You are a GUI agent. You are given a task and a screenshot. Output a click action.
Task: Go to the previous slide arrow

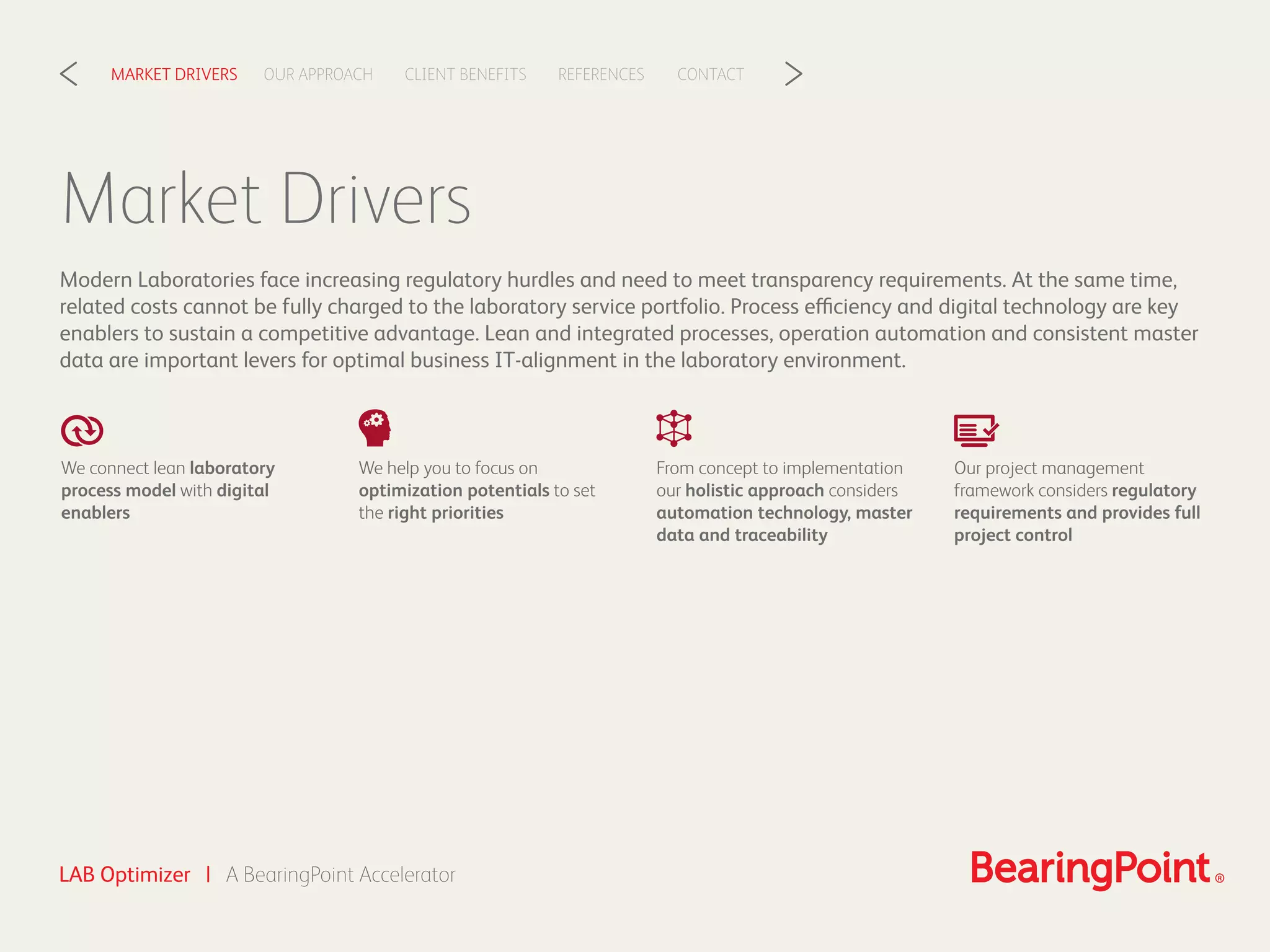click(69, 74)
